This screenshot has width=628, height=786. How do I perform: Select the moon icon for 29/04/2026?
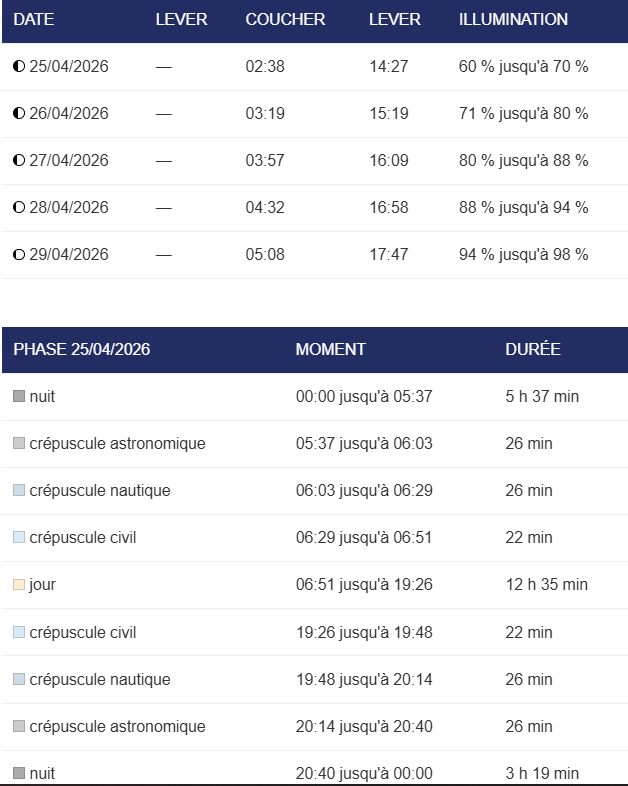click(19, 255)
